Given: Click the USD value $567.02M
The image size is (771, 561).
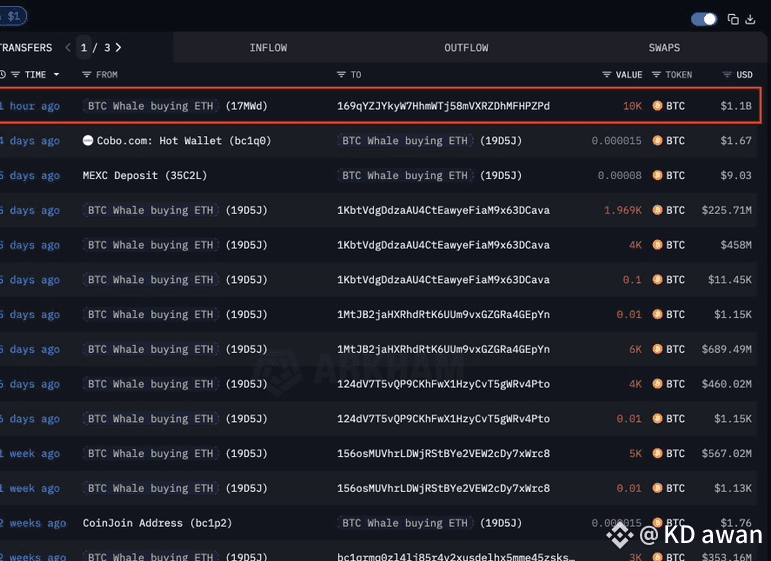Looking at the screenshot, I should (x=727, y=454).
